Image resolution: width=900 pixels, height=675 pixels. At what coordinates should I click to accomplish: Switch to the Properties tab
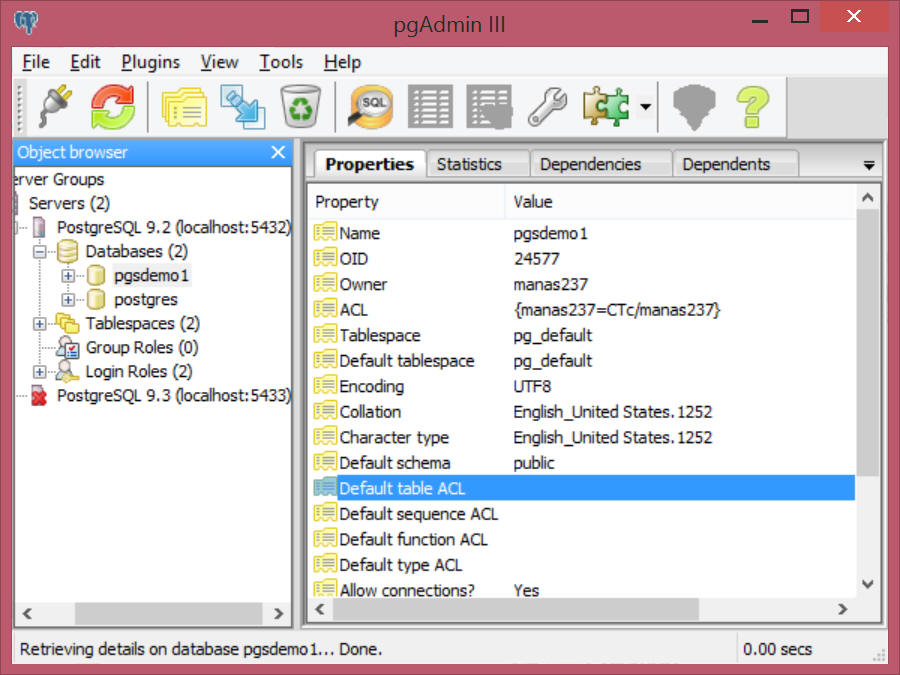tap(370, 164)
